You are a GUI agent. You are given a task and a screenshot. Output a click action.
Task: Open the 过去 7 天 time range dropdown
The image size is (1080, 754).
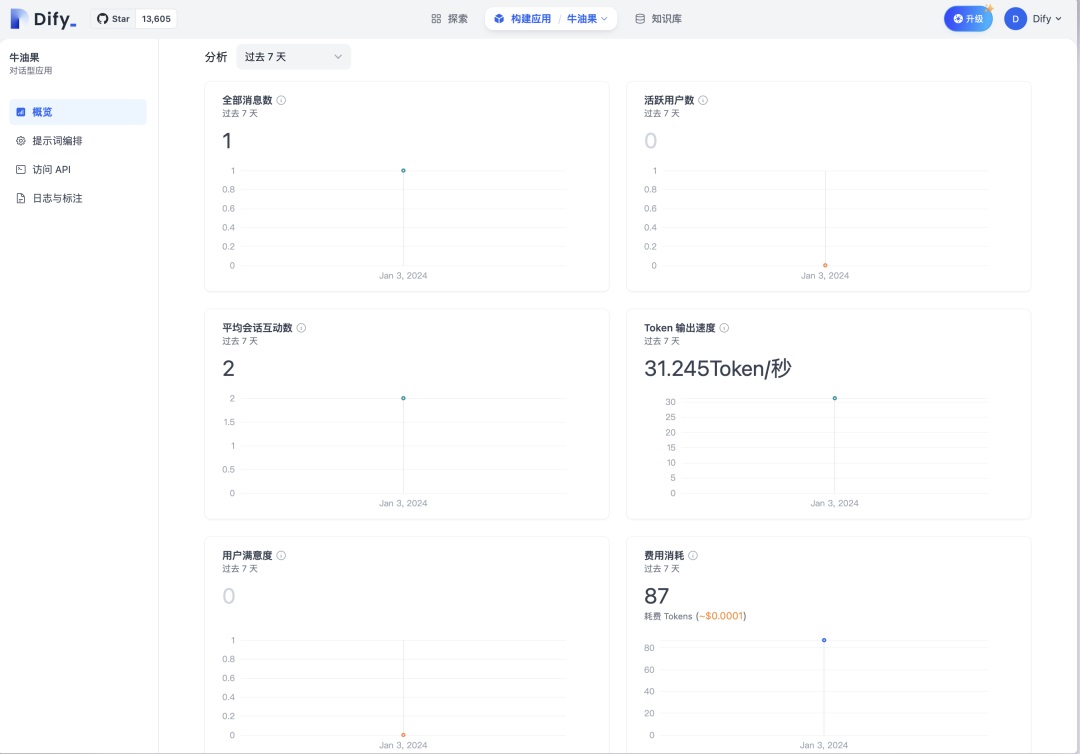(x=293, y=56)
